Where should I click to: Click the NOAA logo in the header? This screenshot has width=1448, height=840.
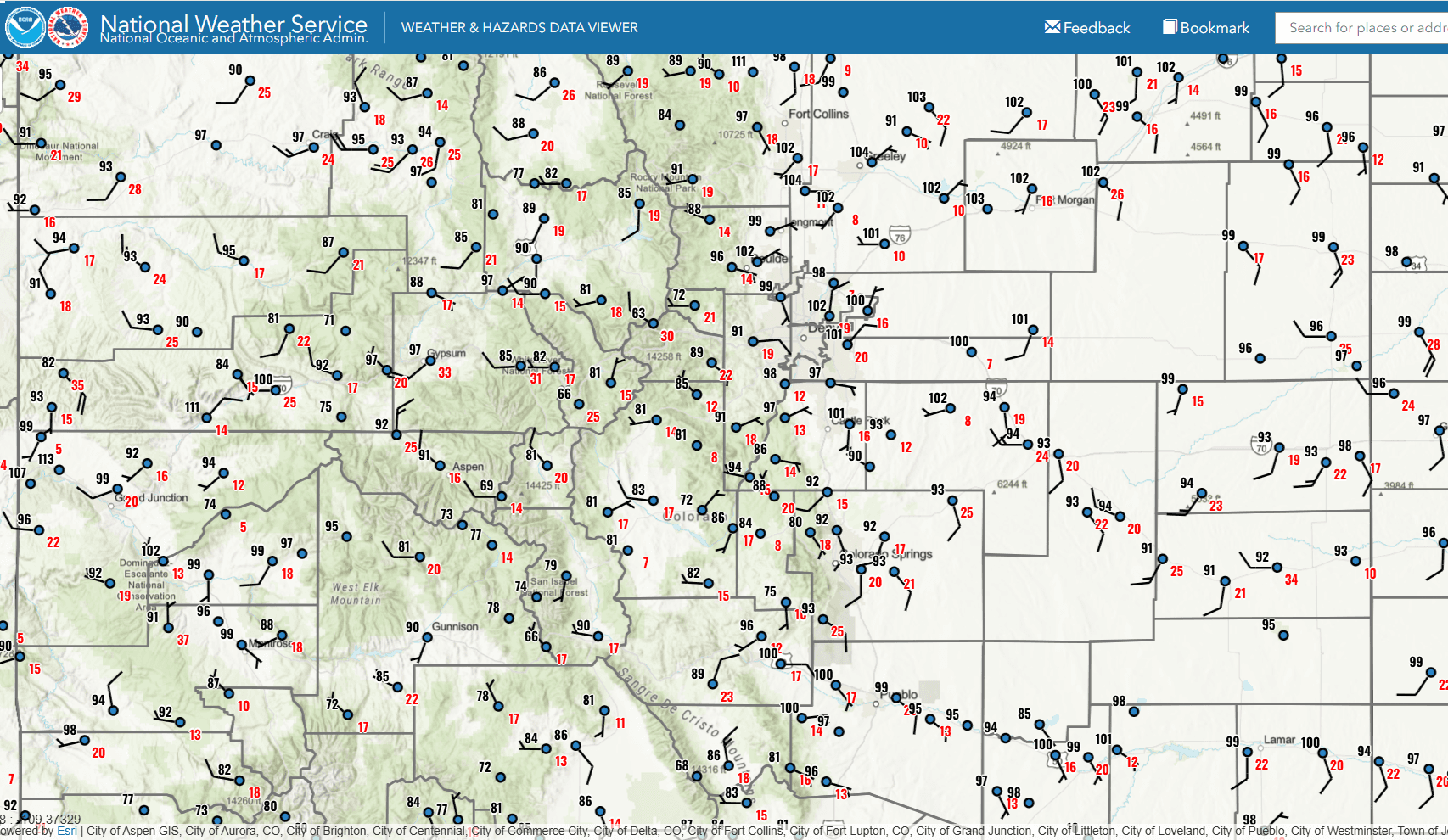[25, 27]
